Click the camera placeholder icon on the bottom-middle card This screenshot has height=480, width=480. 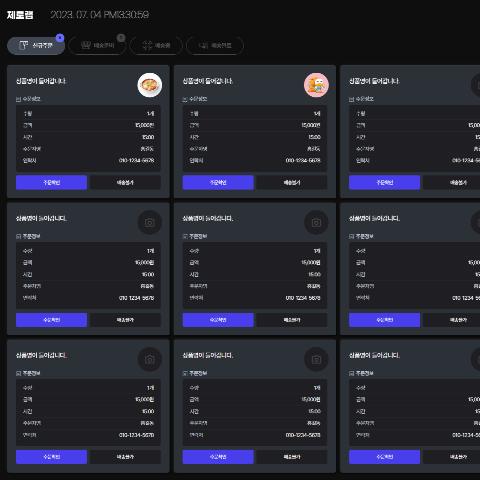click(316, 359)
